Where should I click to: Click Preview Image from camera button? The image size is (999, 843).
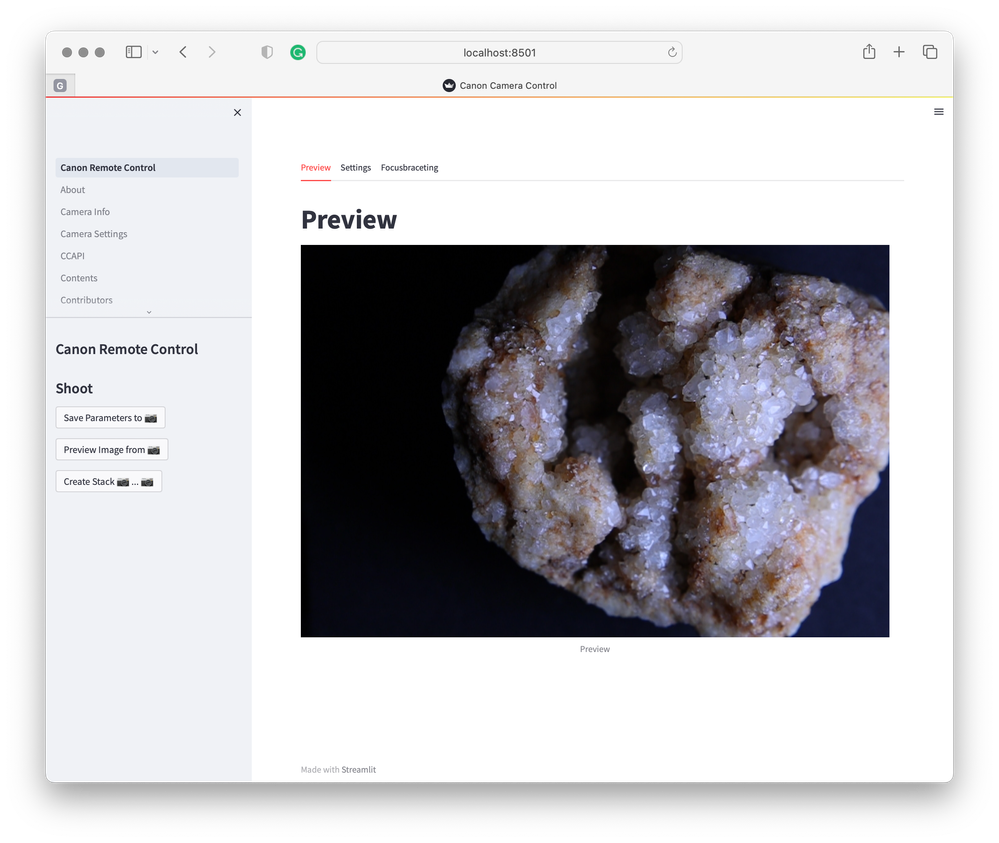[111, 450]
